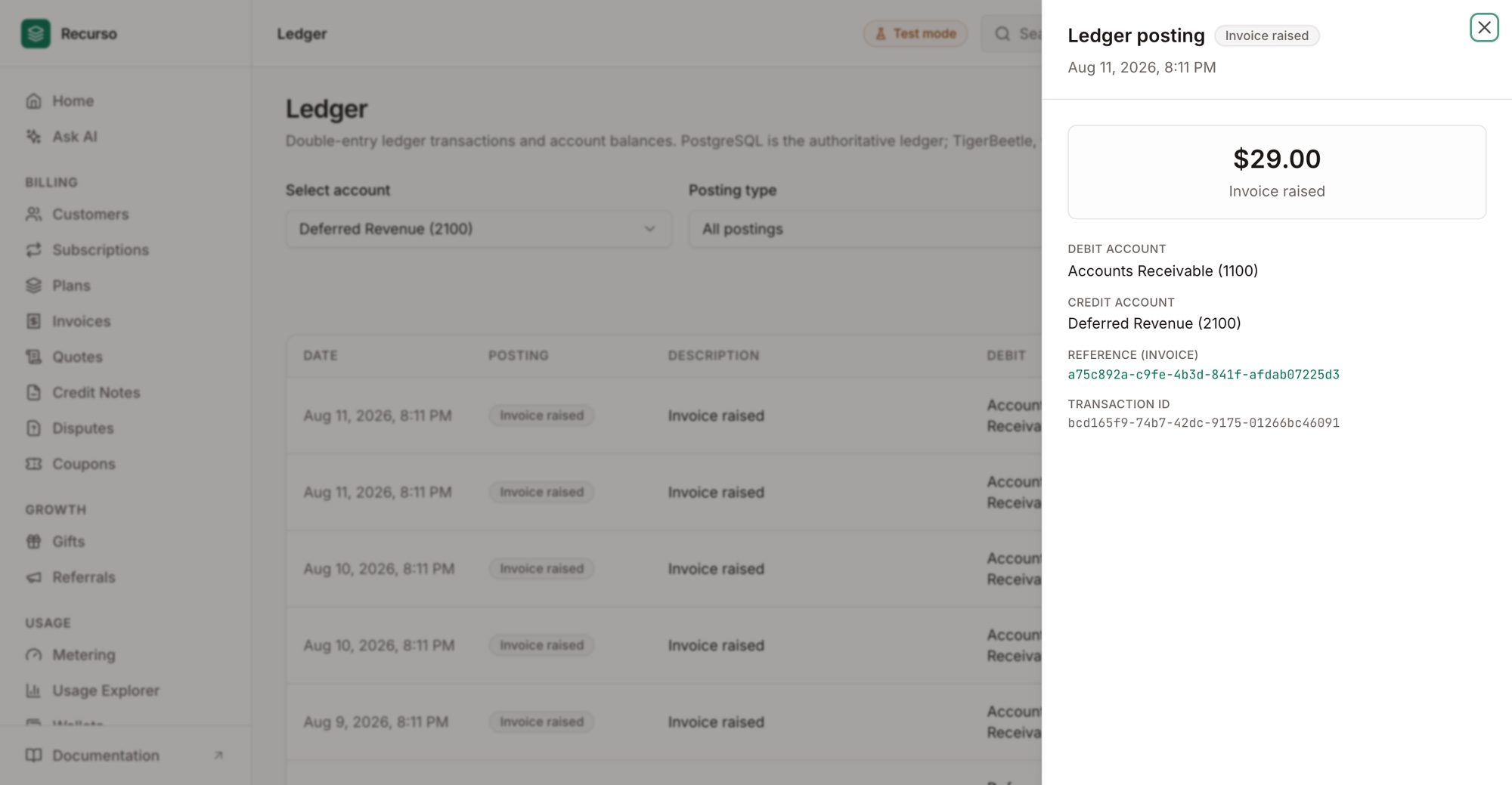Open the Quotes page
The height and width of the screenshot is (785, 1512).
[126, 357]
